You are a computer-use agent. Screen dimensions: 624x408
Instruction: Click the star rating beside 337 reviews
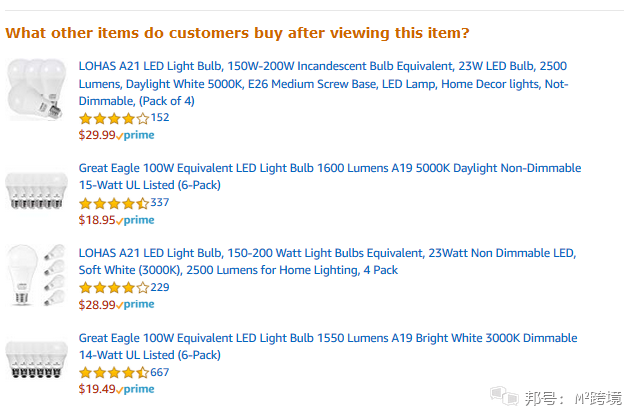[x=114, y=203]
